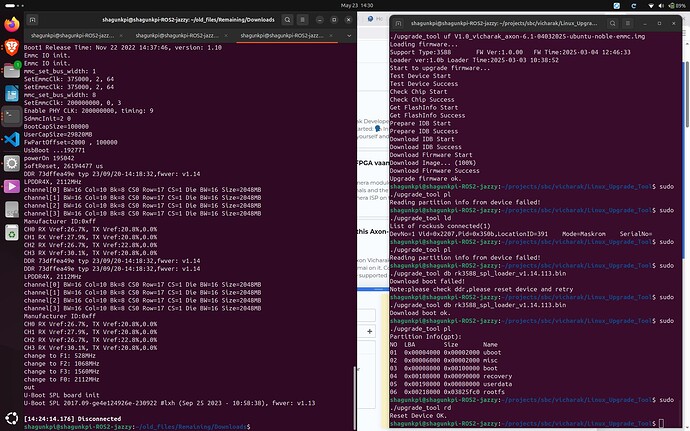The width and height of the screenshot is (690, 431).
Task: Launch the purple media player dock icon
Action: pos(12,186)
